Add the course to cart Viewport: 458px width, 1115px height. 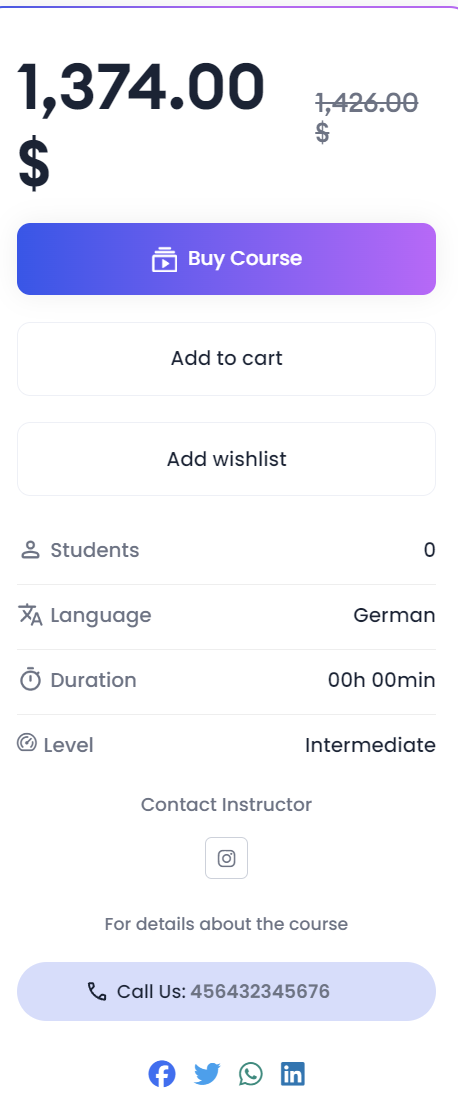[x=226, y=358]
